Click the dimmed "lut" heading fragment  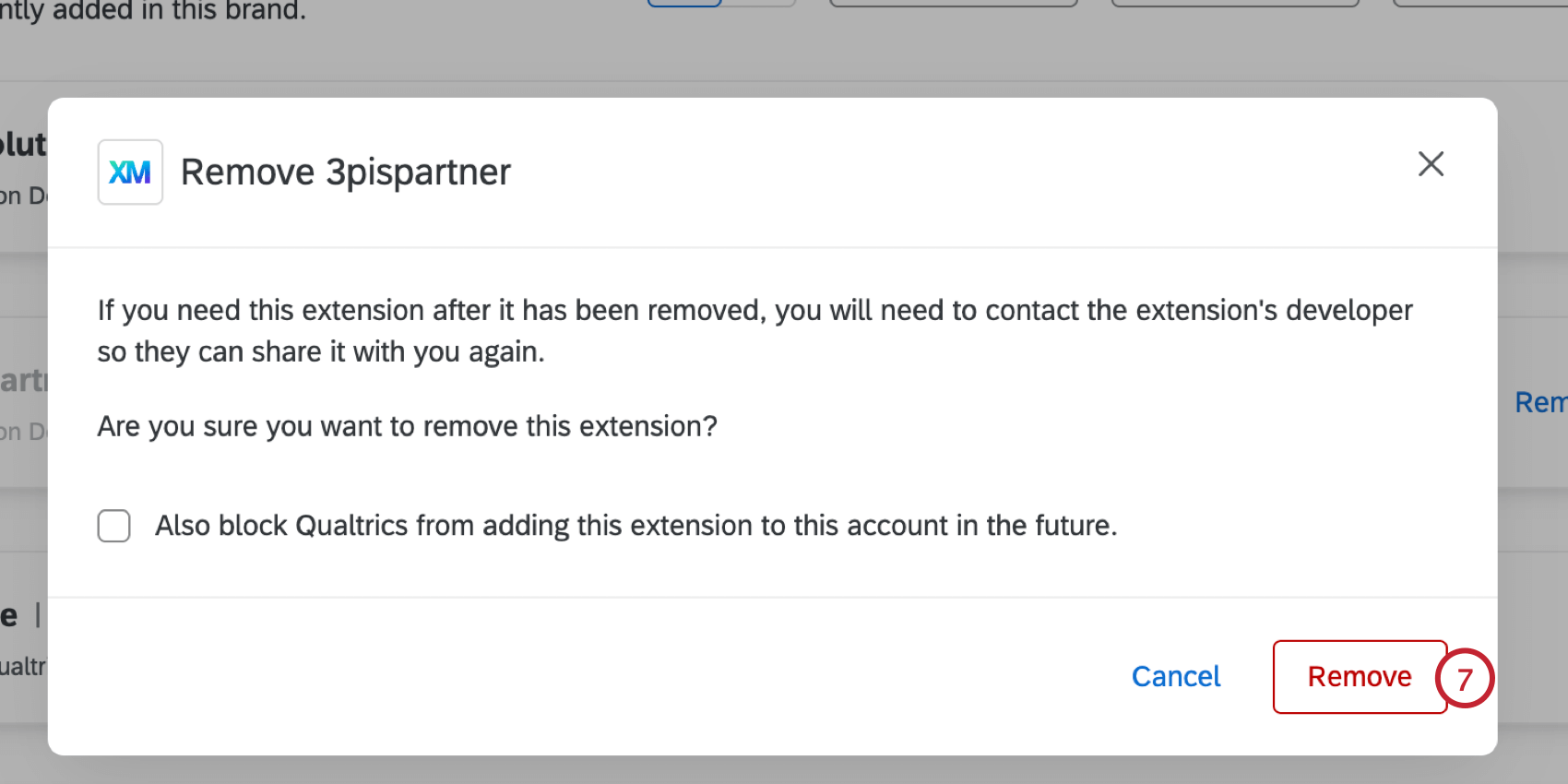(23, 145)
